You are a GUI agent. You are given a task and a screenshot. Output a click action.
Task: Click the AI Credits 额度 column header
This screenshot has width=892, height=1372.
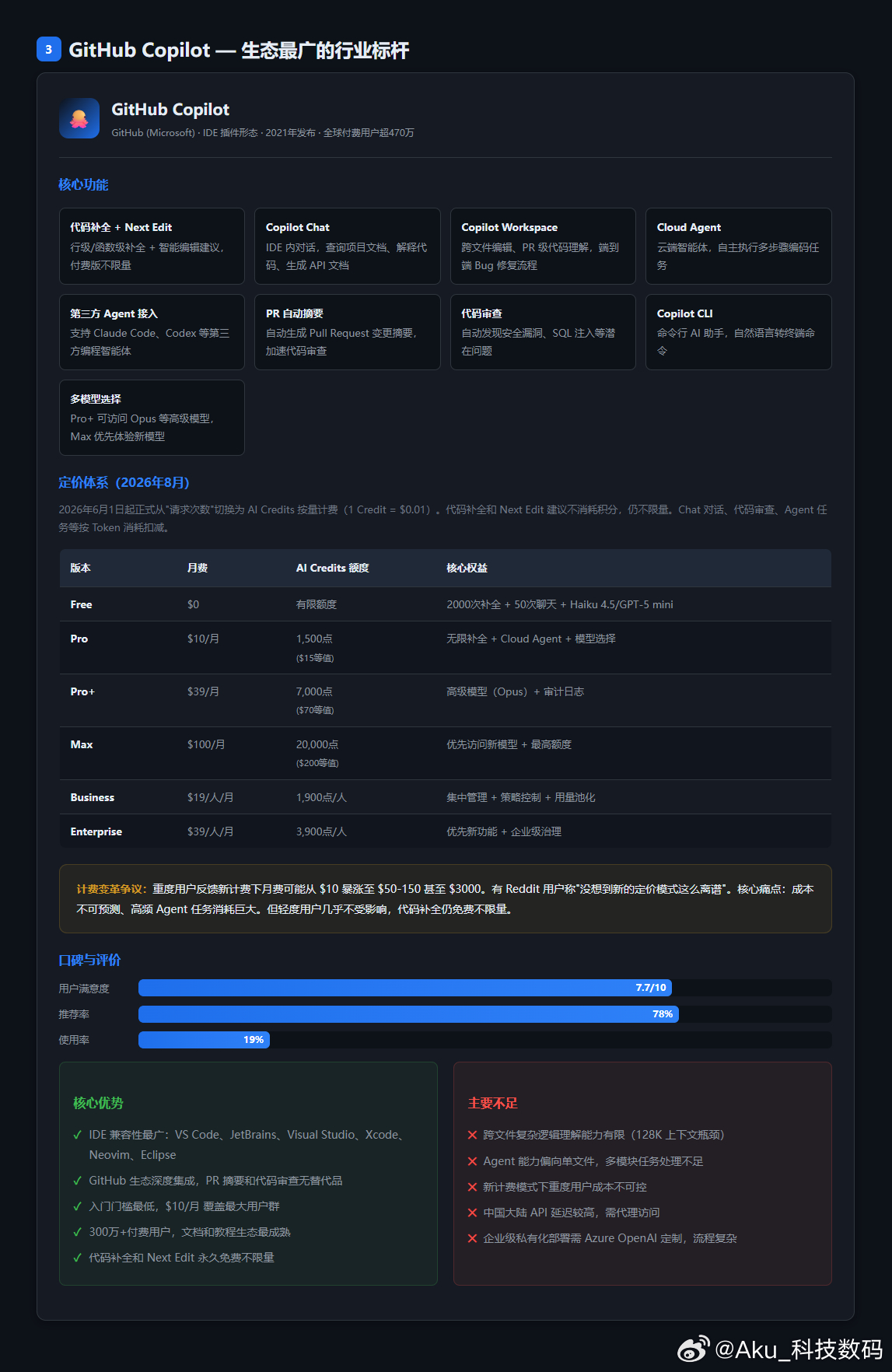[332, 568]
